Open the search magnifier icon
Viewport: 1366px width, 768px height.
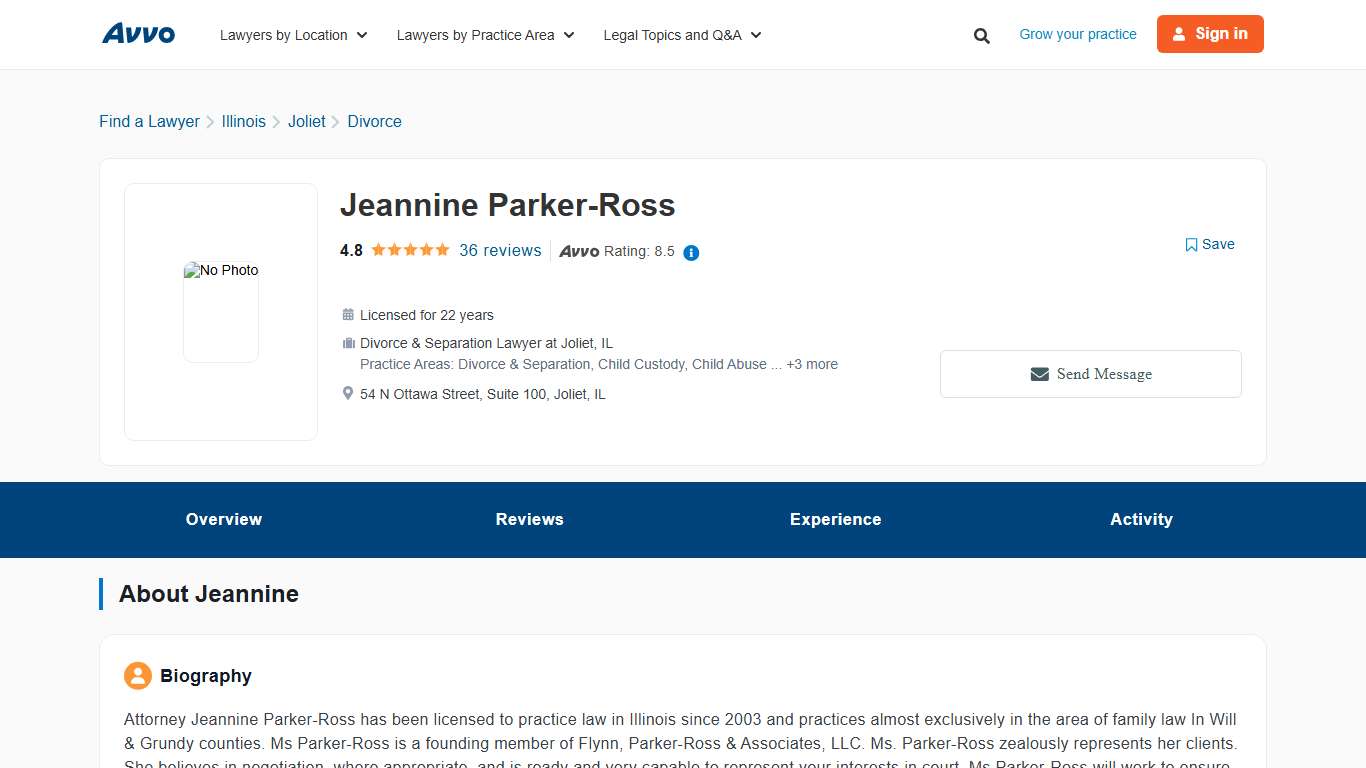tap(981, 34)
